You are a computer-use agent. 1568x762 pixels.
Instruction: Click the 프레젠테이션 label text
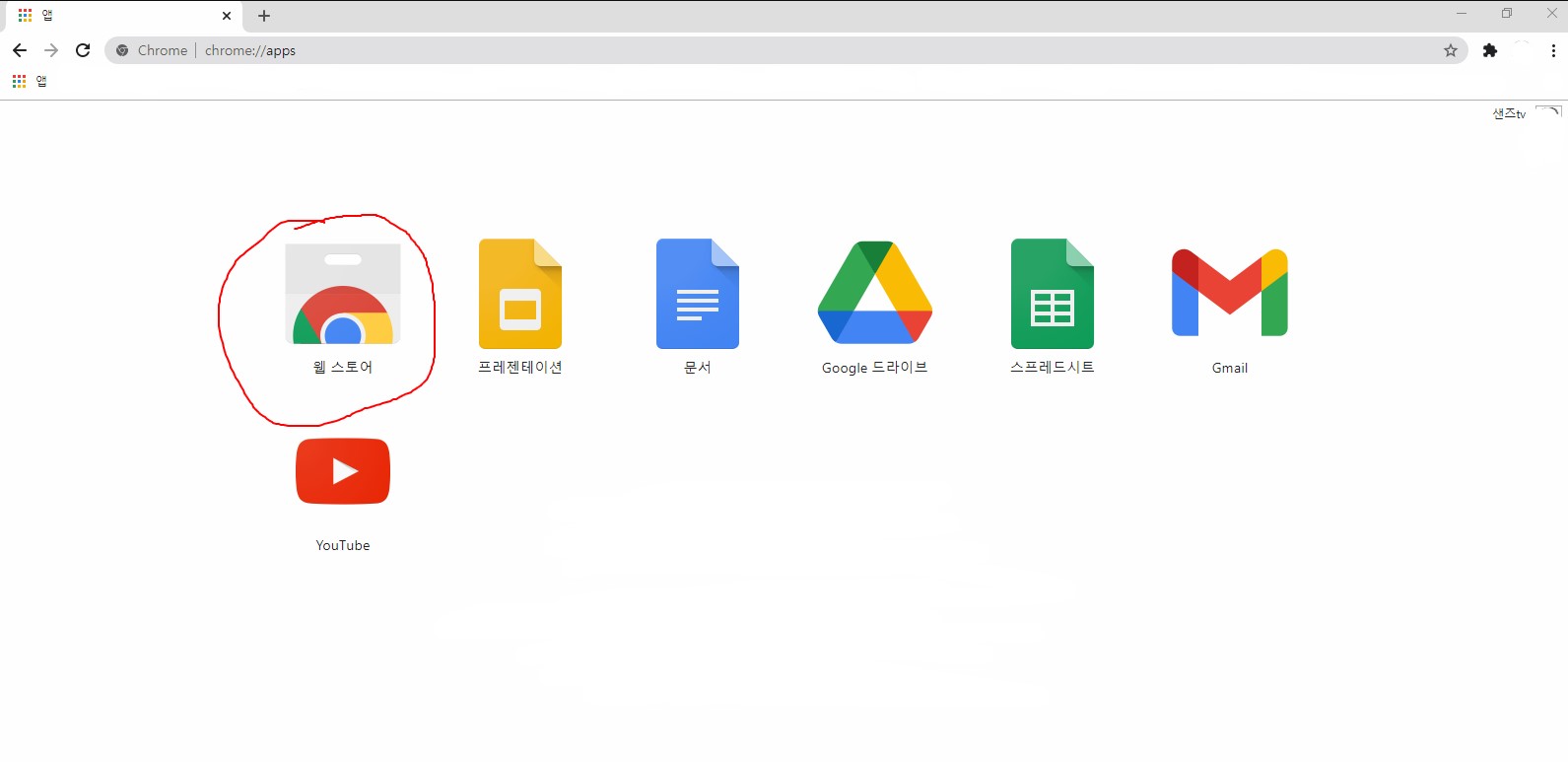[520, 367]
